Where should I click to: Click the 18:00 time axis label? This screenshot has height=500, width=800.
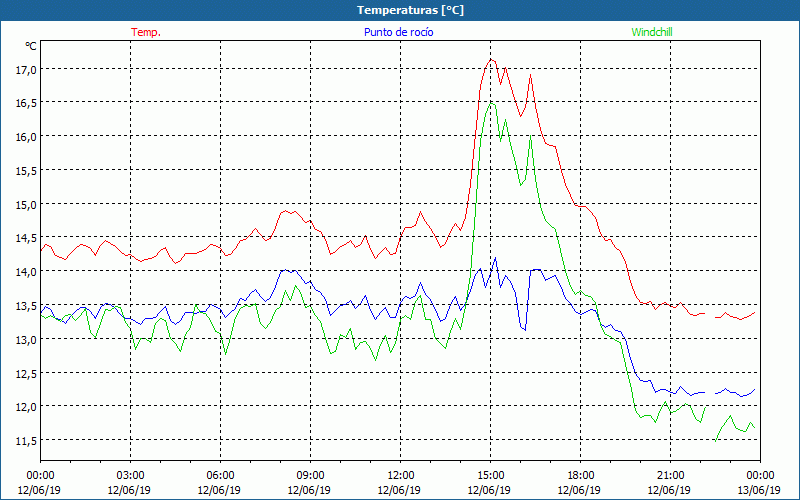click(x=581, y=476)
